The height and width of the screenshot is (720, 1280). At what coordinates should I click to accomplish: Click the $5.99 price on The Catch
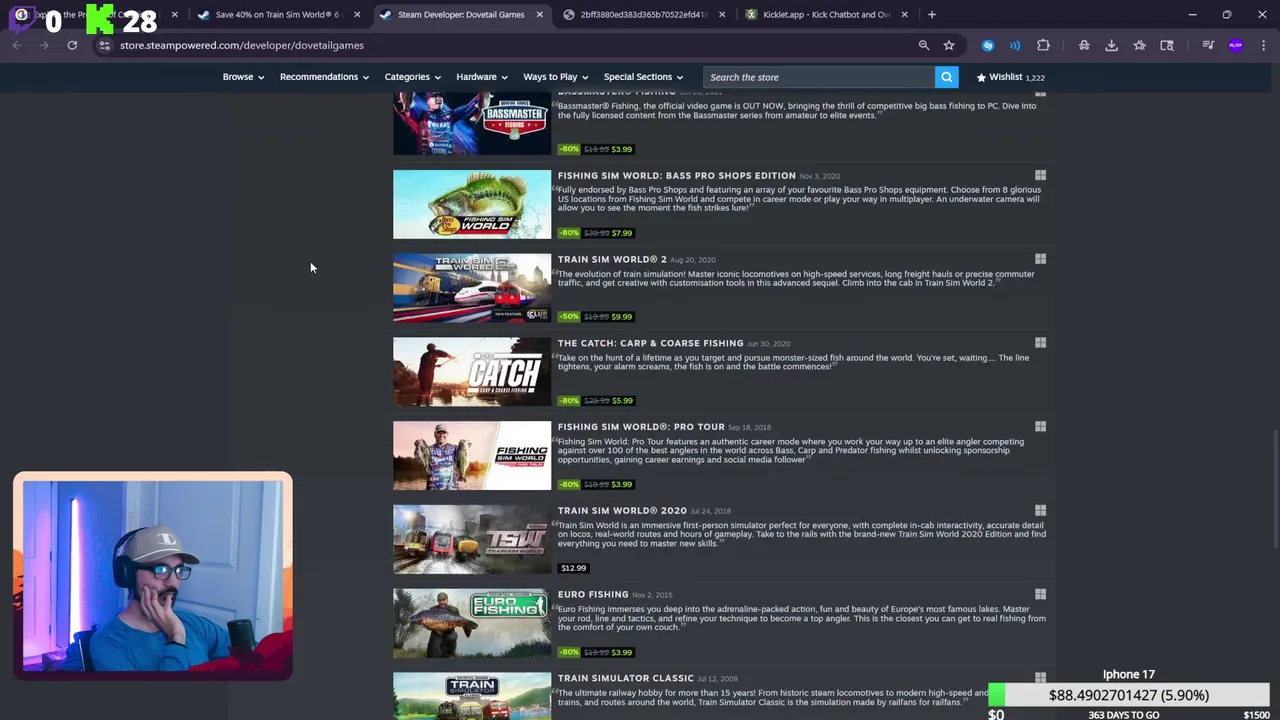(622, 401)
